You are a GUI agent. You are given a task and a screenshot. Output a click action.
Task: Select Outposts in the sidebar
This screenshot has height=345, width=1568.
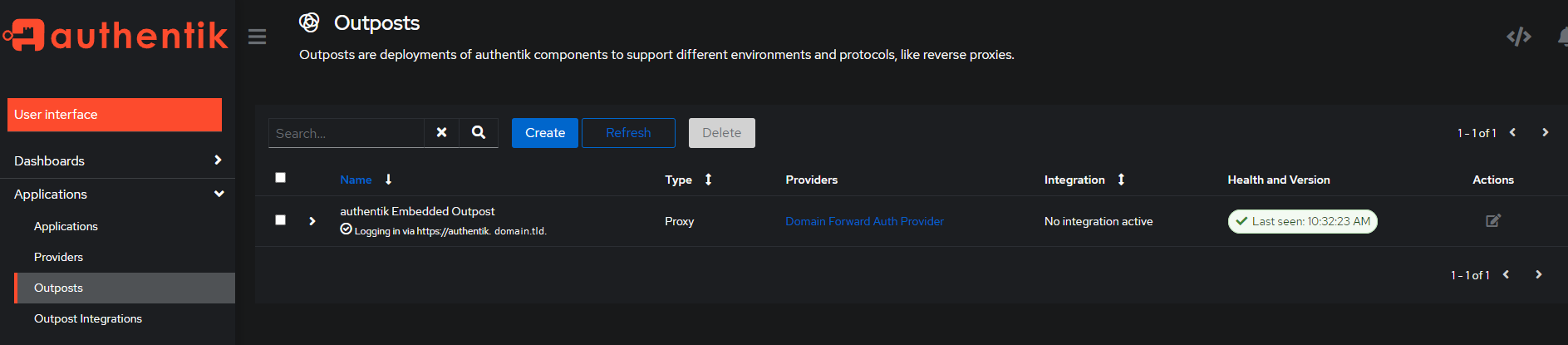(125, 288)
